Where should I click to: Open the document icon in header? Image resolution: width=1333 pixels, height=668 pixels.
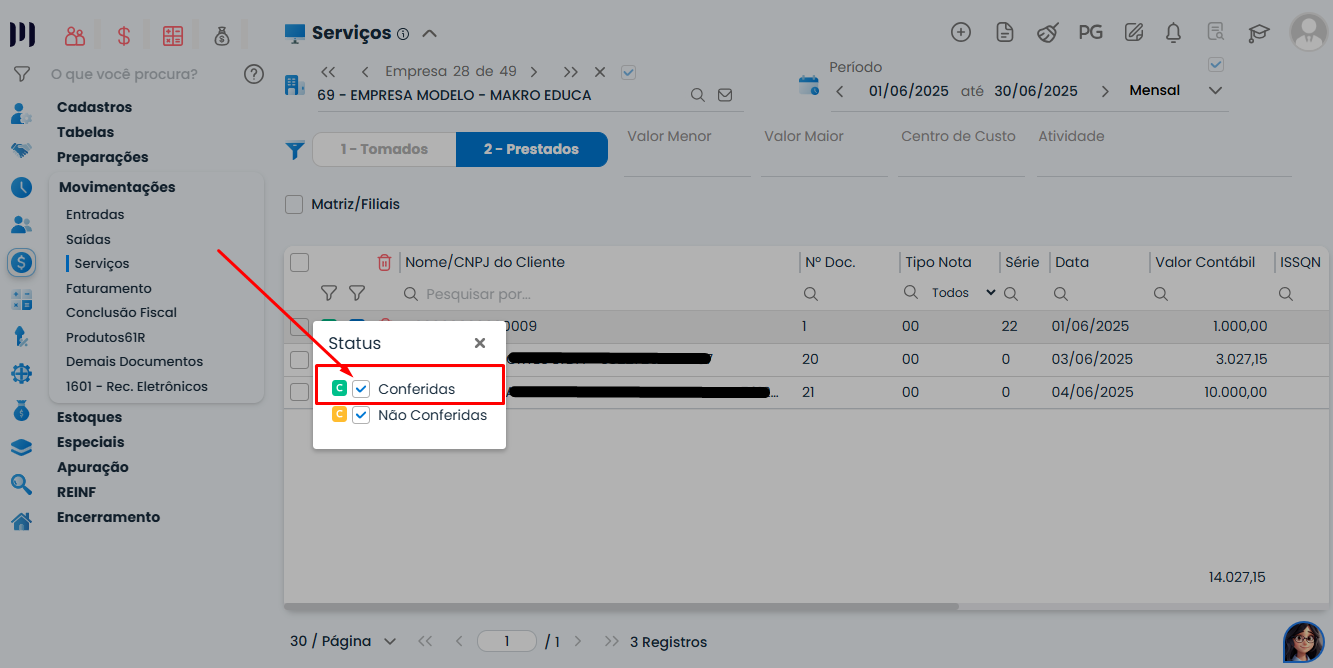1005,32
